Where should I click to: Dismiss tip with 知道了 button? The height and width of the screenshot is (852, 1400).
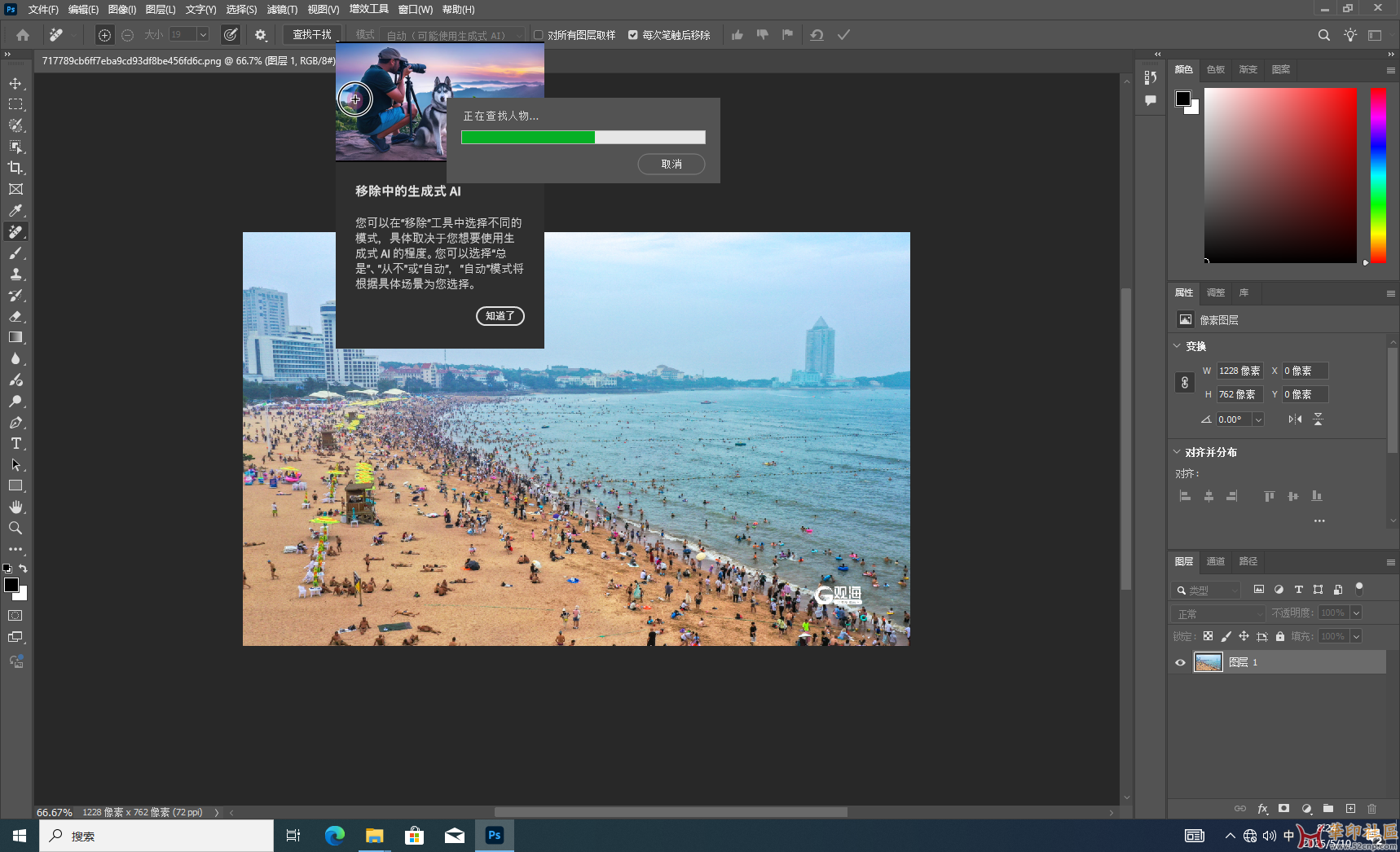(x=500, y=316)
